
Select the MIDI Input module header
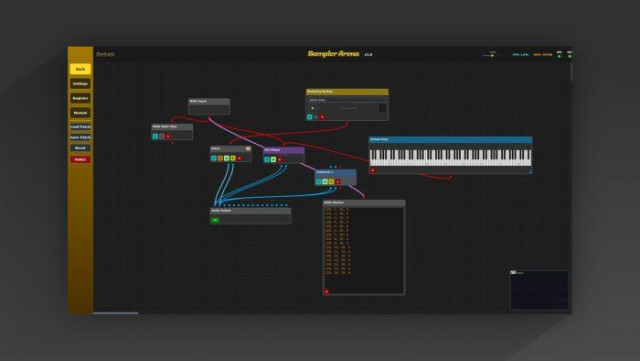(x=209, y=101)
